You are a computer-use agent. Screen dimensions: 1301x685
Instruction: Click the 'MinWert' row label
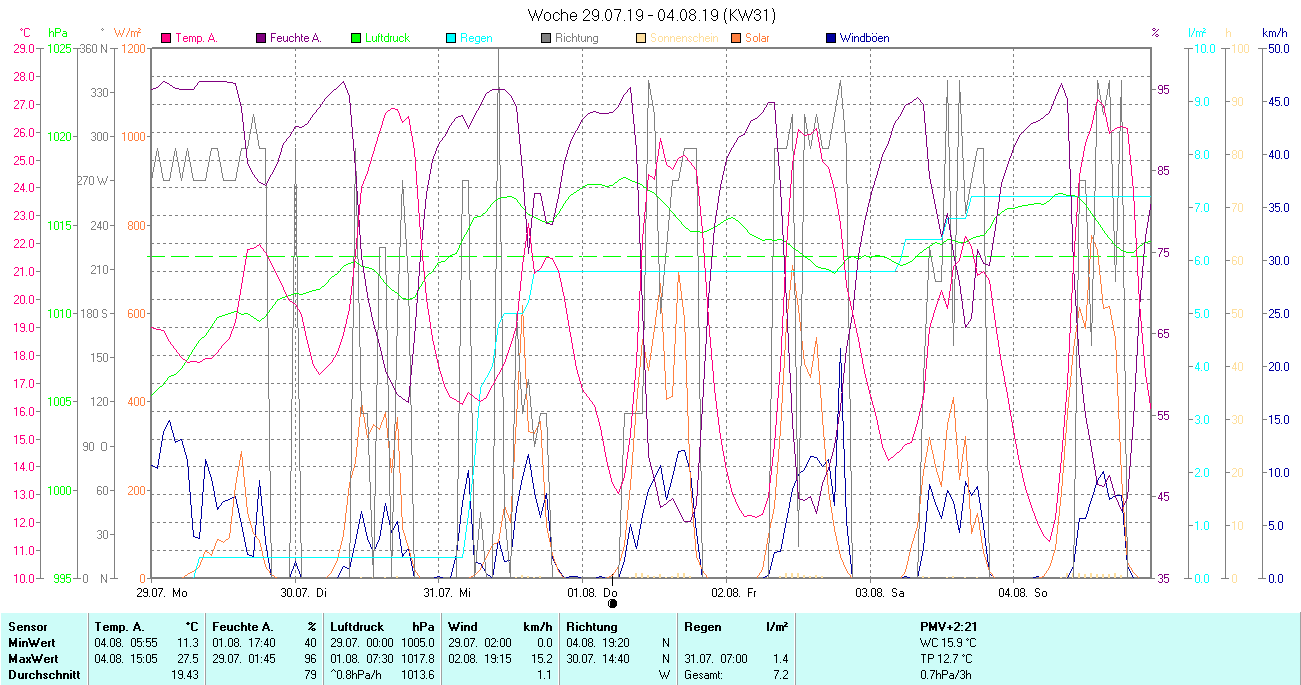point(31,642)
